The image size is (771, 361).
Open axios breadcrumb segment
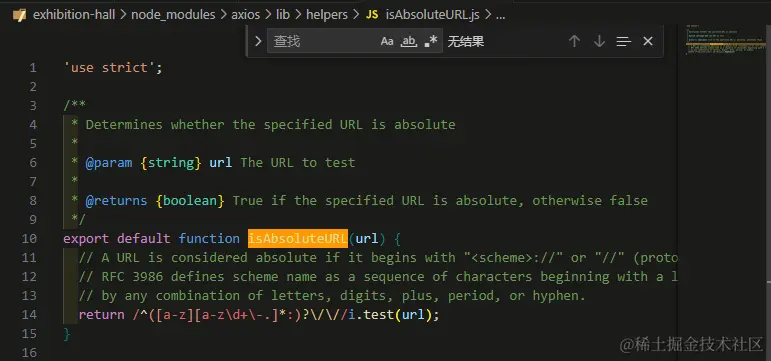pos(245,15)
